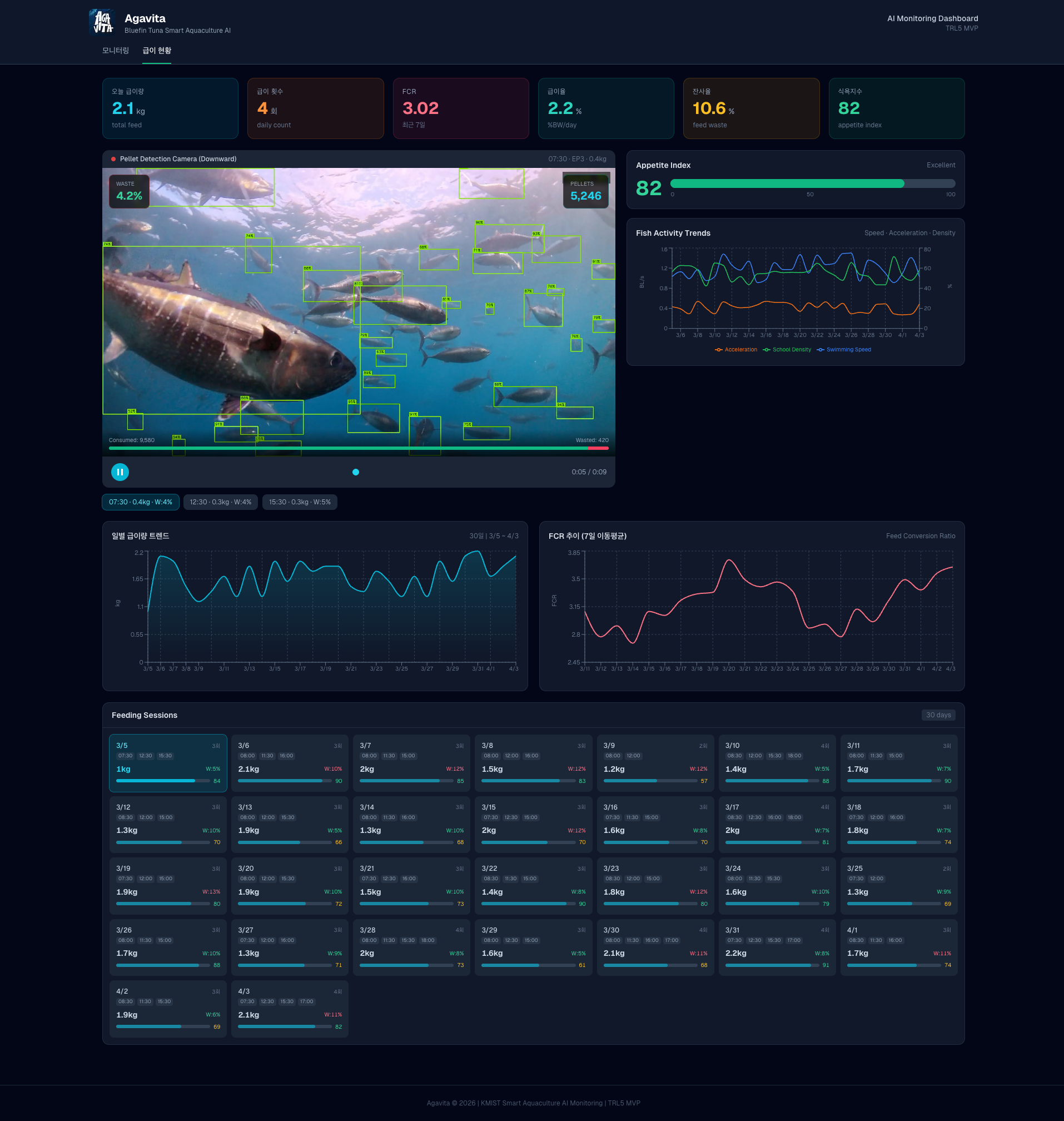Choose the 3/19 feeding session card
Viewport: 1064px width, 1121px height.
click(168, 886)
